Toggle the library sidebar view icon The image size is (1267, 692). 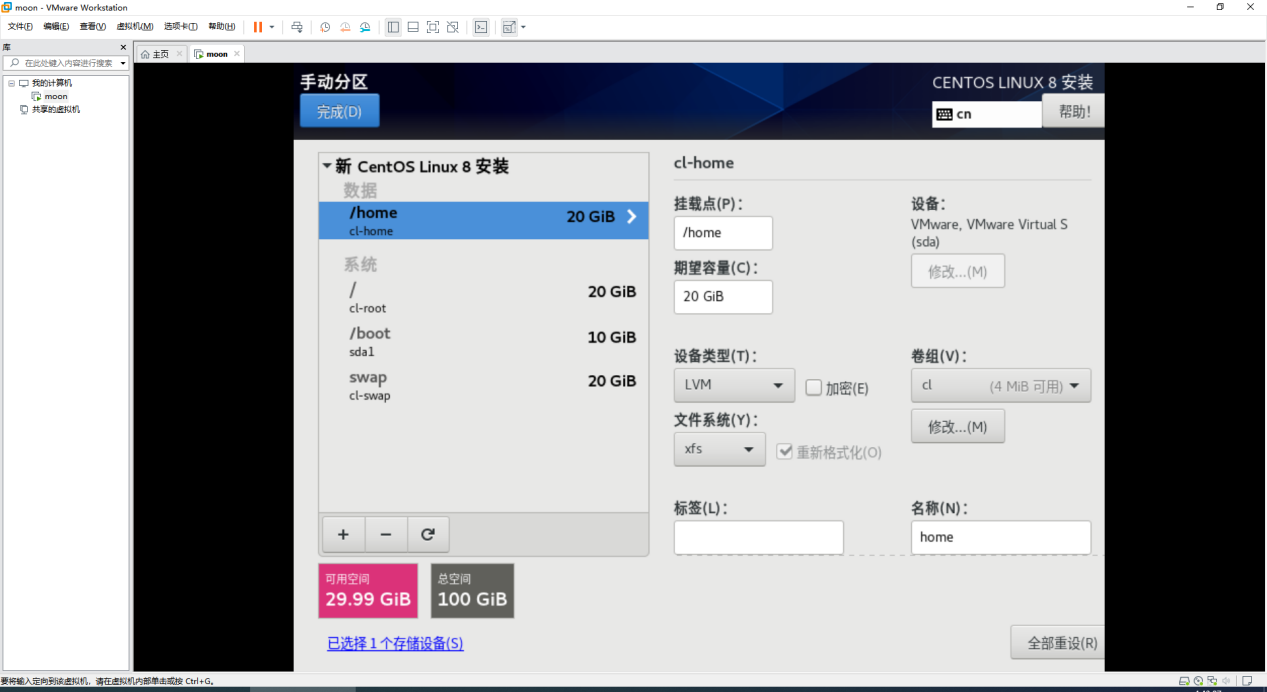coord(393,27)
